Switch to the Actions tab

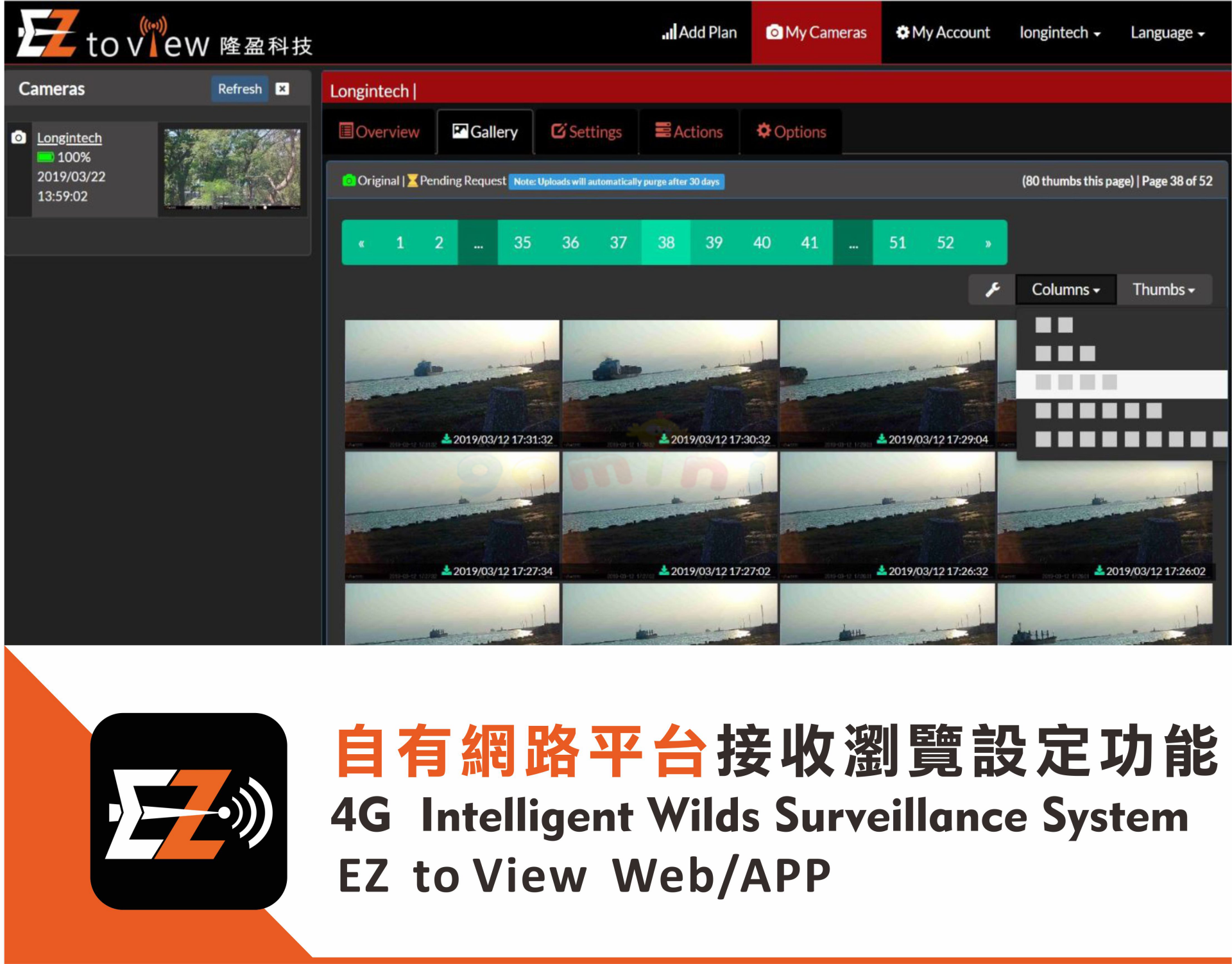click(x=689, y=132)
